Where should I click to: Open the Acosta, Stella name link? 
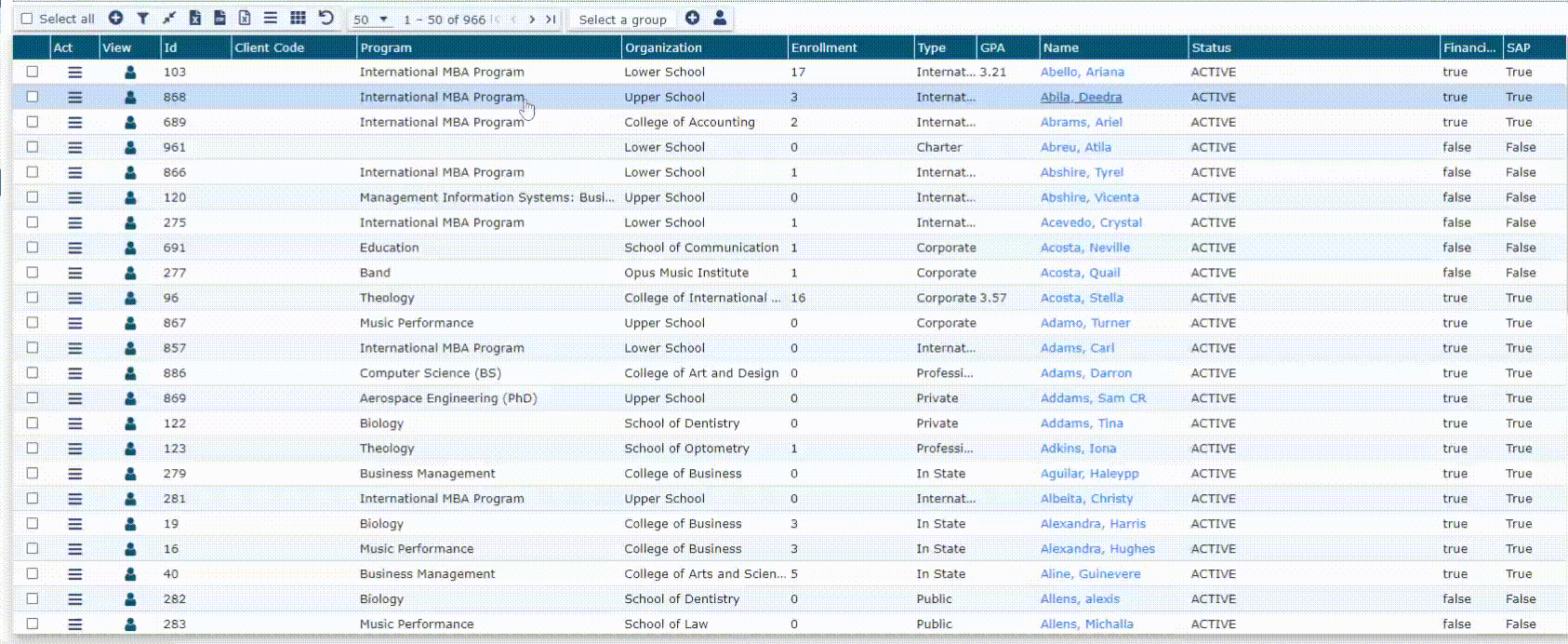point(1082,298)
